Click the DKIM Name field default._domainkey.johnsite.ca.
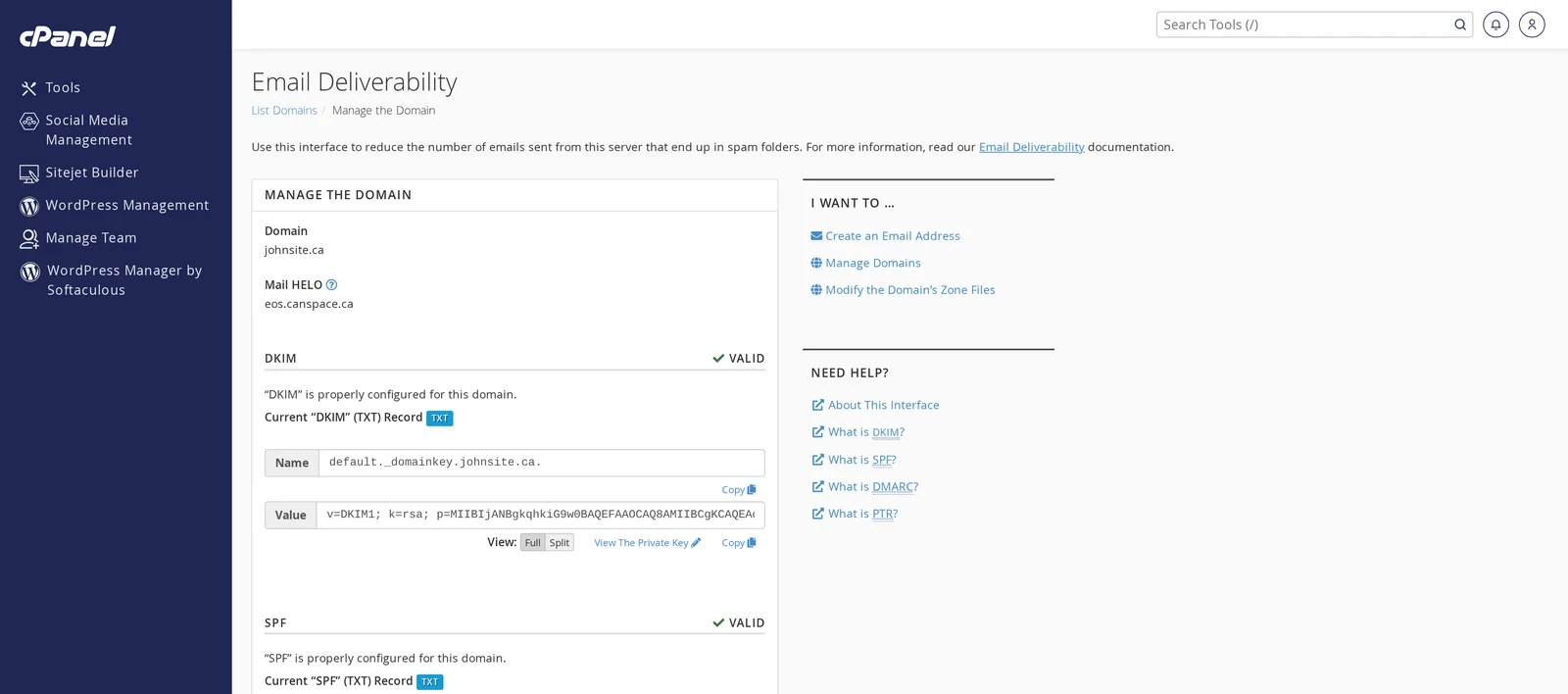 point(541,463)
